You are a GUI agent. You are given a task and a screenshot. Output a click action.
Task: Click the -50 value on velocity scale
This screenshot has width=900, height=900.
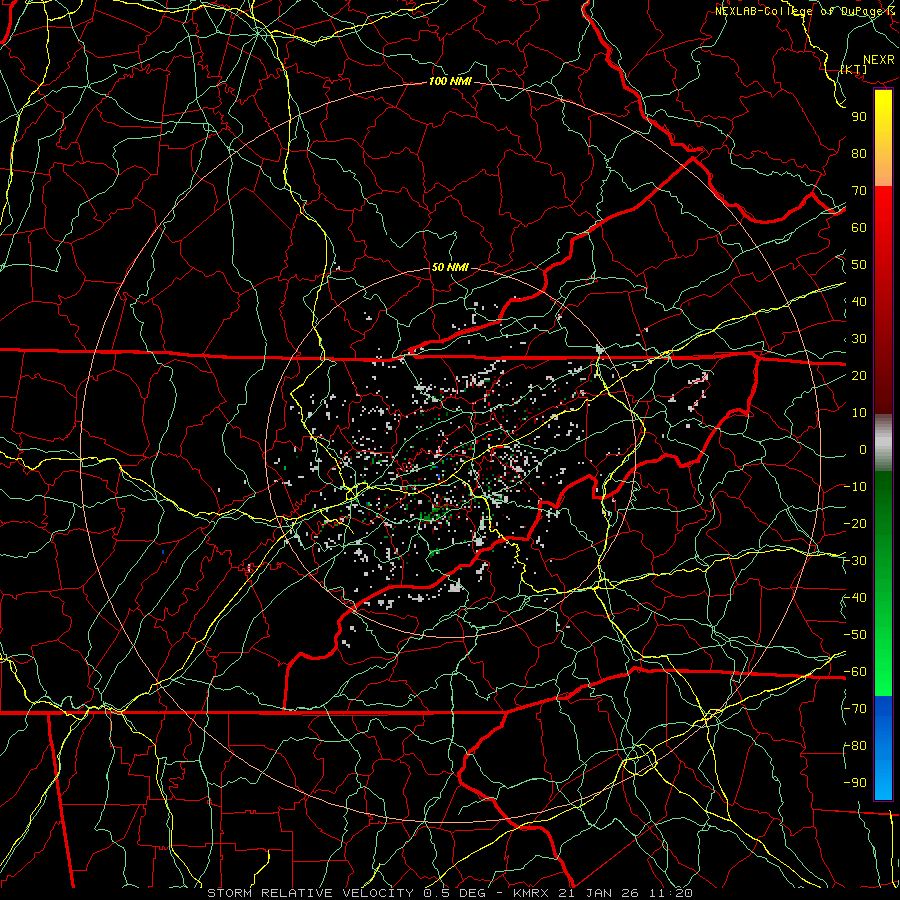click(x=855, y=635)
